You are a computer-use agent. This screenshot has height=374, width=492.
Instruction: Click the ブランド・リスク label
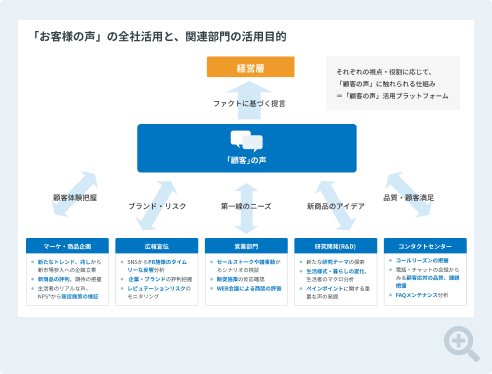point(157,206)
